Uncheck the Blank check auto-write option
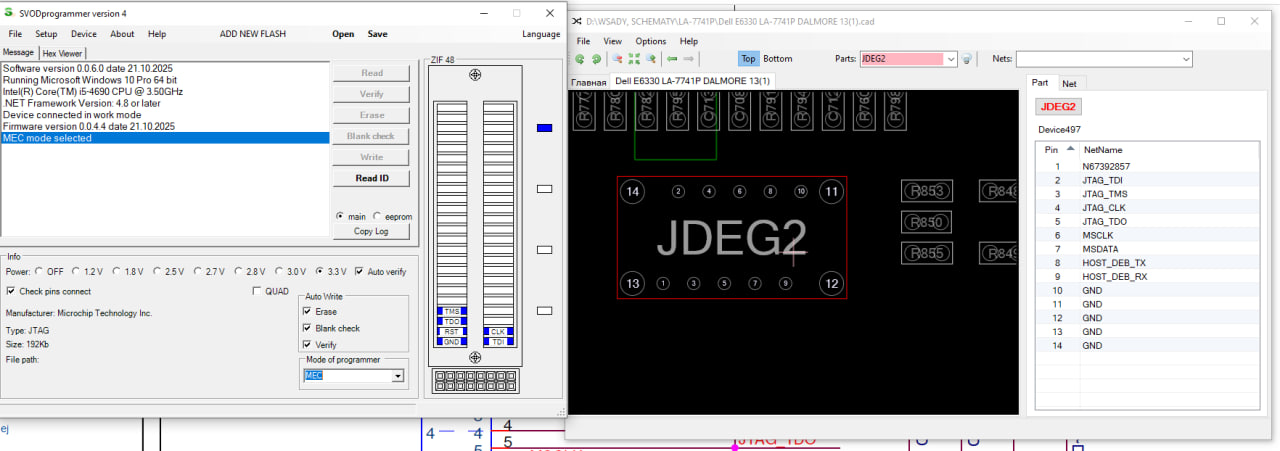The height and width of the screenshot is (451, 1280). coord(307,328)
